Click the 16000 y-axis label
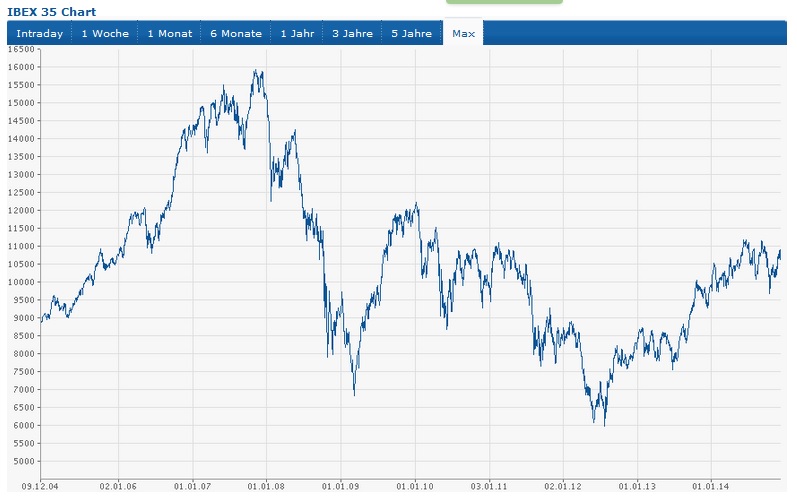797x496 pixels. click(21, 67)
